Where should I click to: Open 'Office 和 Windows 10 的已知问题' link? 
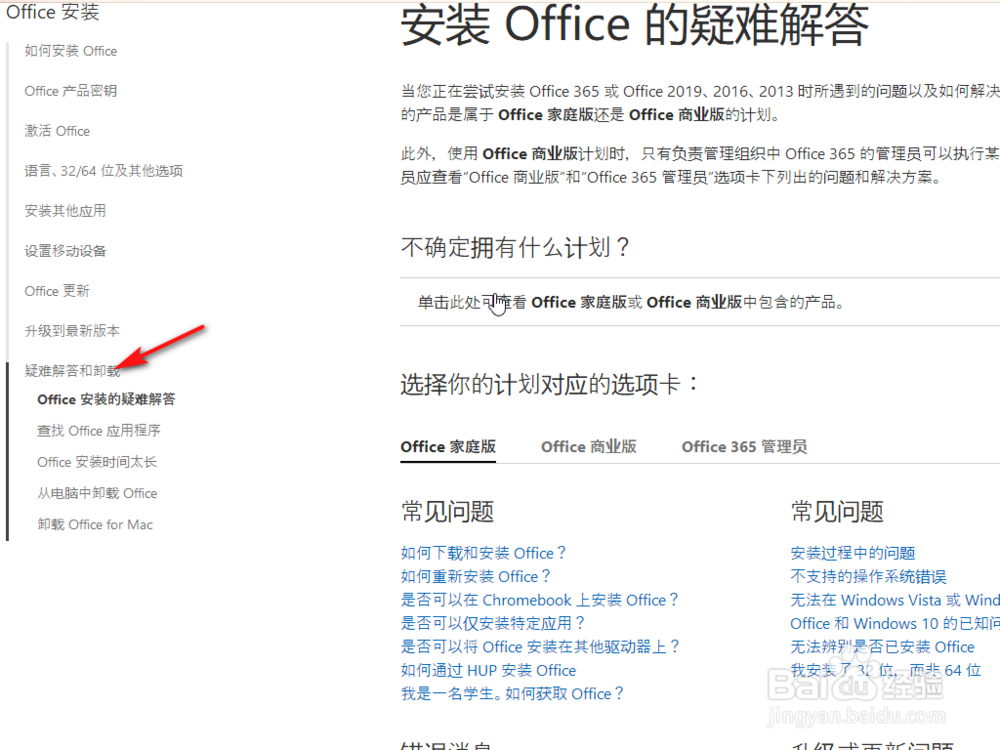(895, 624)
